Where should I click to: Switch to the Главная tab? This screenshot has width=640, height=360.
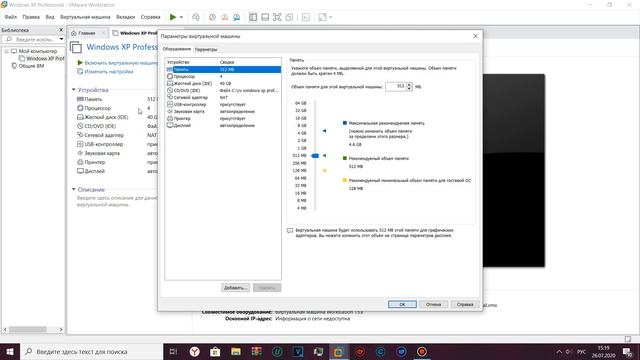tap(87, 33)
